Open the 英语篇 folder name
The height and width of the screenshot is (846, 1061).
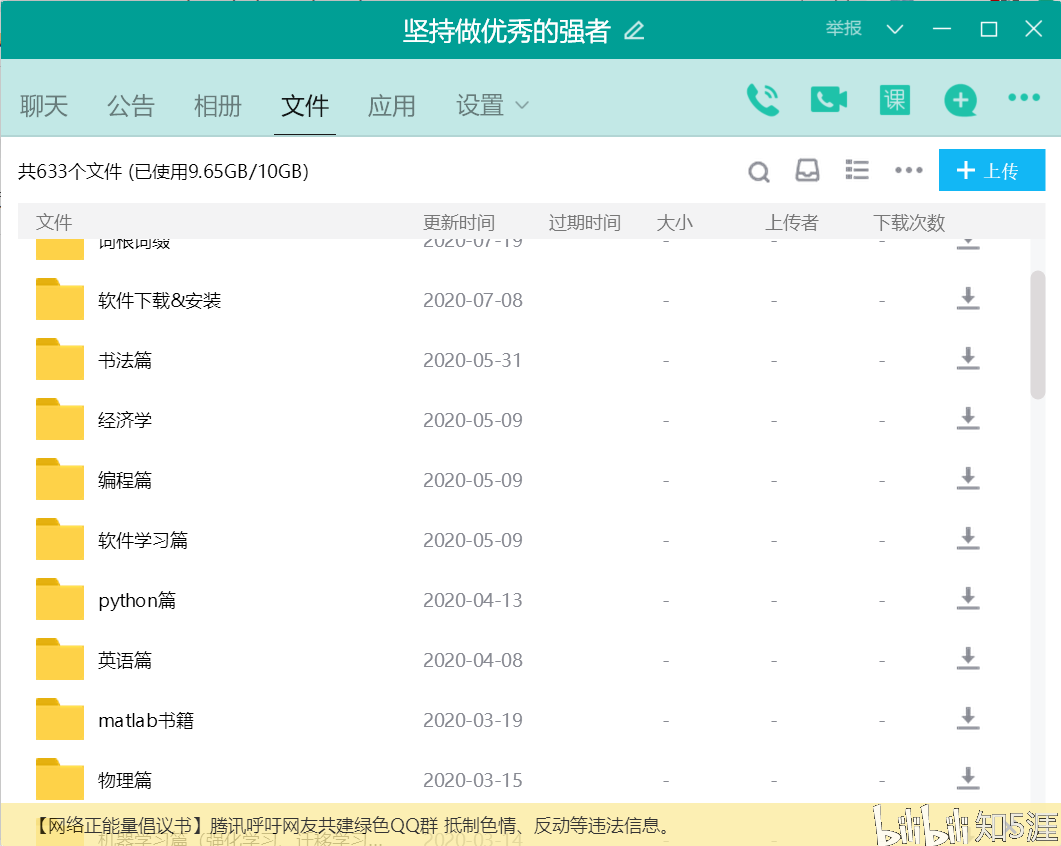coord(125,660)
